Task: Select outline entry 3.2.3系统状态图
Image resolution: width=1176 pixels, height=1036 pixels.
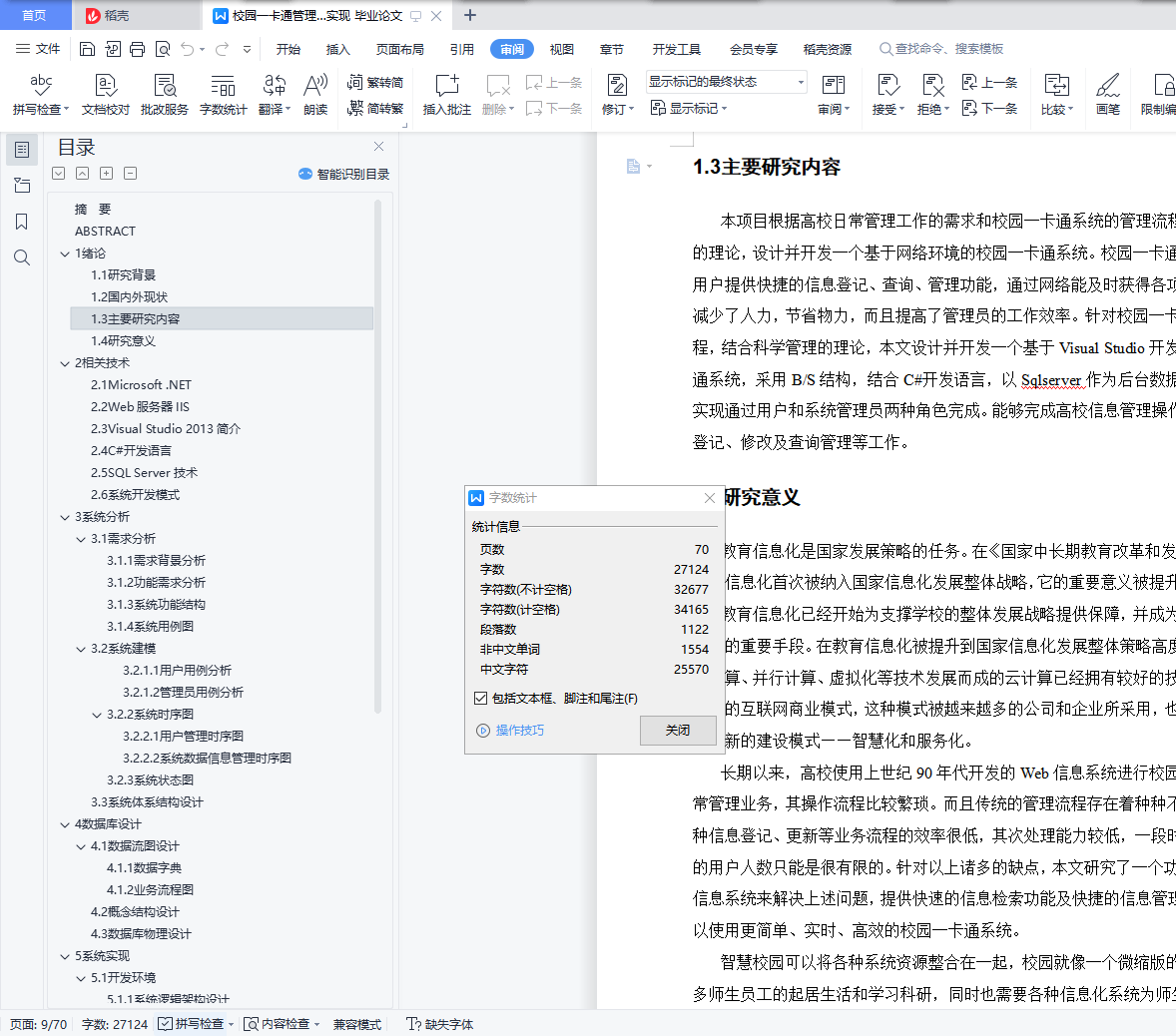Action: click(x=150, y=780)
